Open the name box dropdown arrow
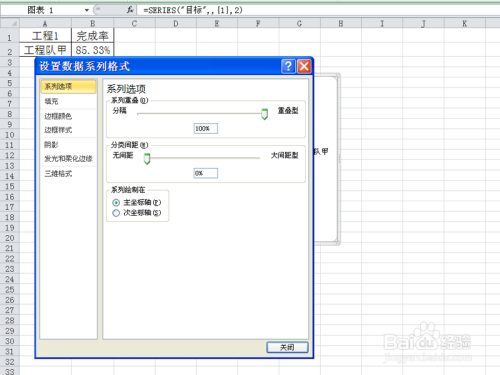The width and height of the screenshot is (500, 375). [87, 10]
